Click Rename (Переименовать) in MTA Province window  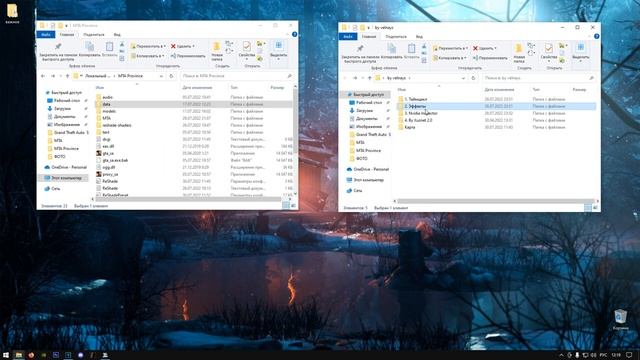pyautogui.click(x=188, y=56)
